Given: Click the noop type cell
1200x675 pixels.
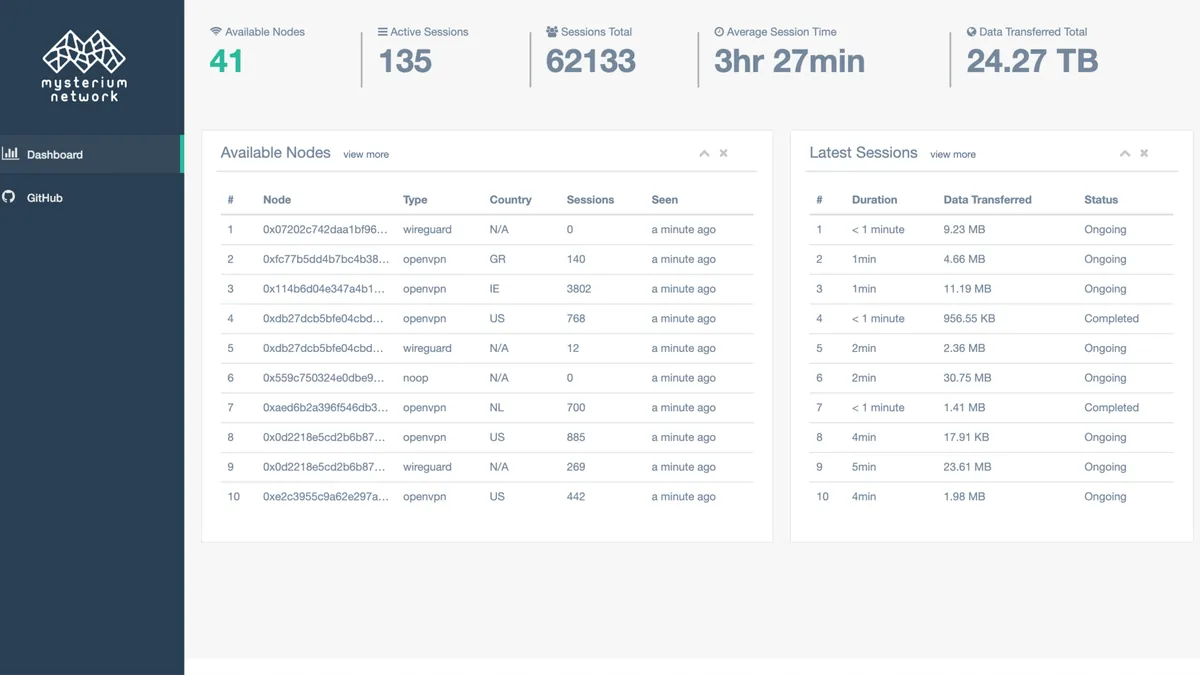Looking at the screenshot, I should point(416,378).
